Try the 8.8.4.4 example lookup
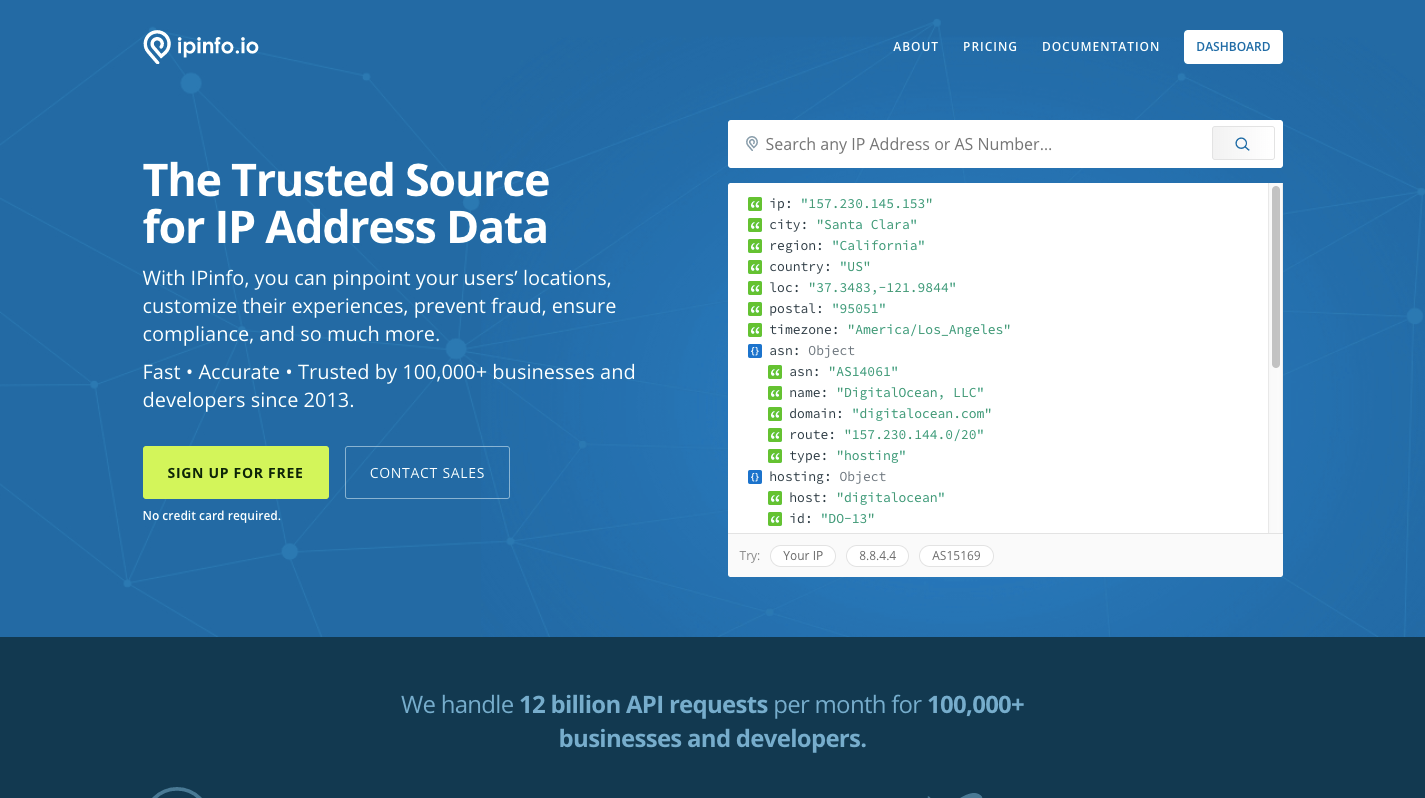1425x798 pixels. (x=878, y=556)
